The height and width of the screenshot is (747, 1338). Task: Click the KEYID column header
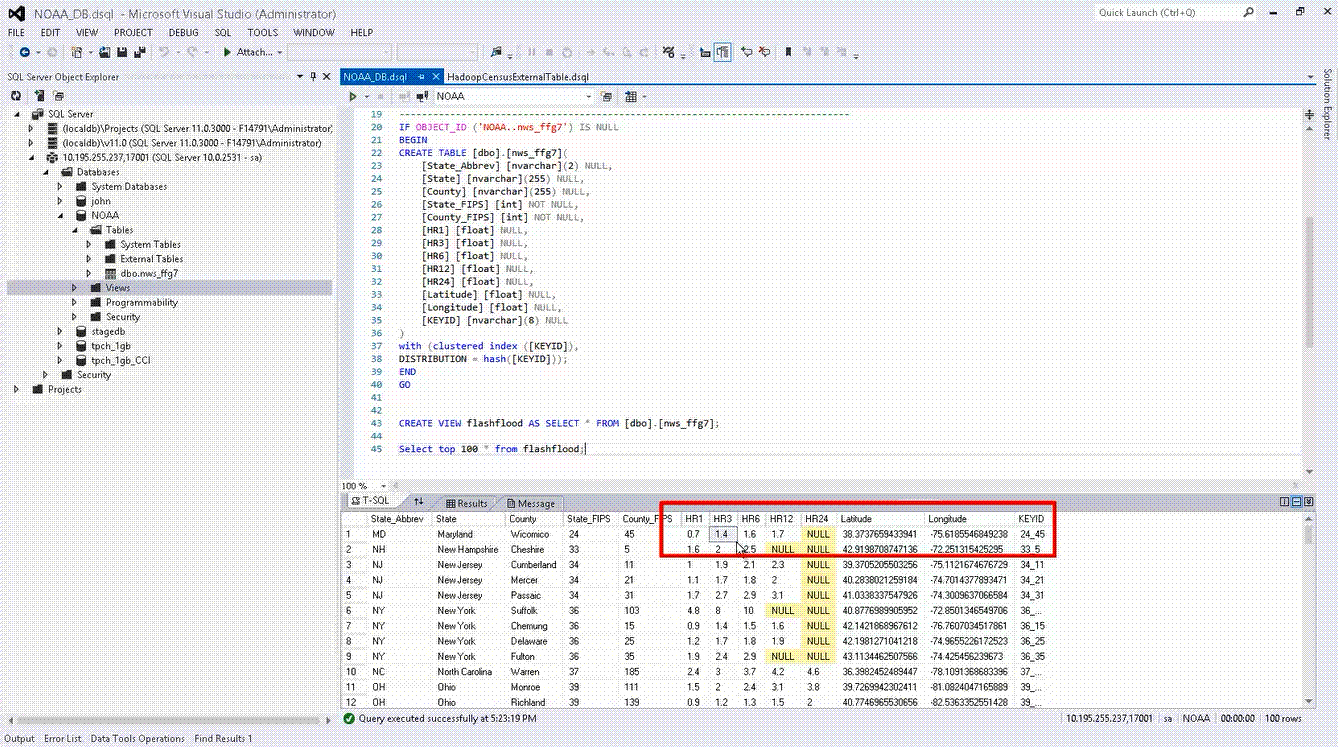[1031, 519]
